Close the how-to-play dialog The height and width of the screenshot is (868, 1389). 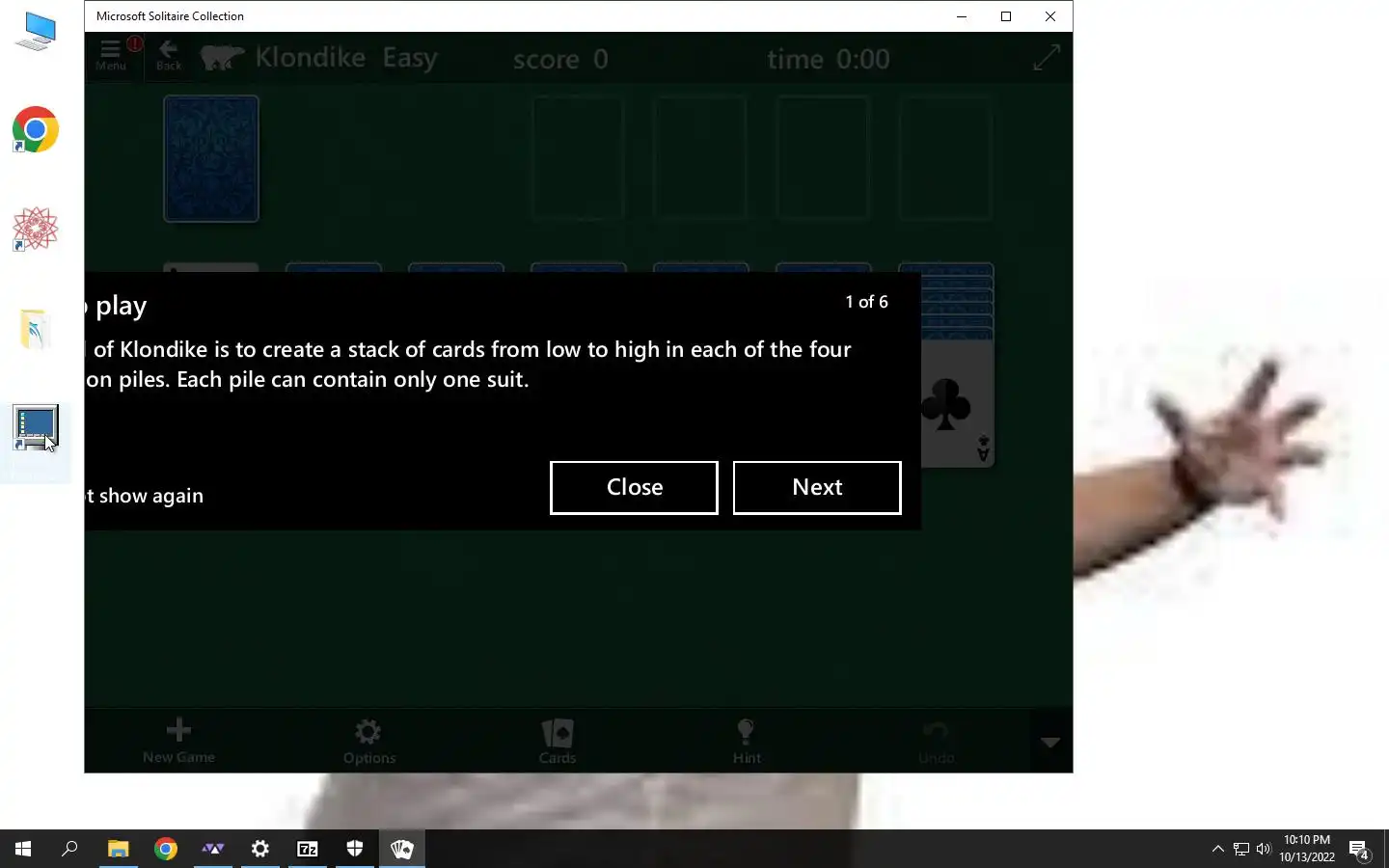point(634,487)
